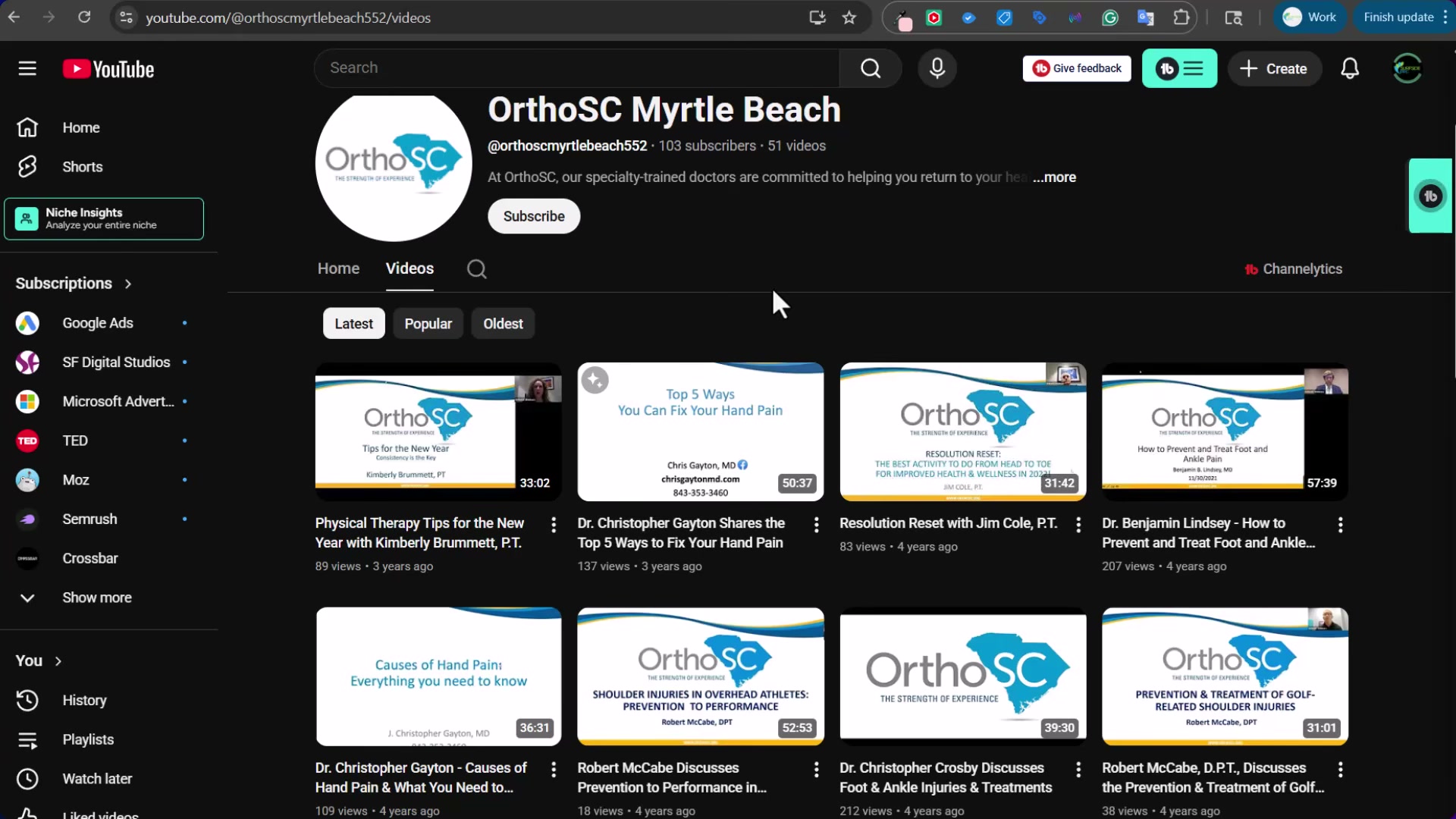Click Give feedback button
Viewport: 1456px width, 819px height.
tap(1077, 68)
